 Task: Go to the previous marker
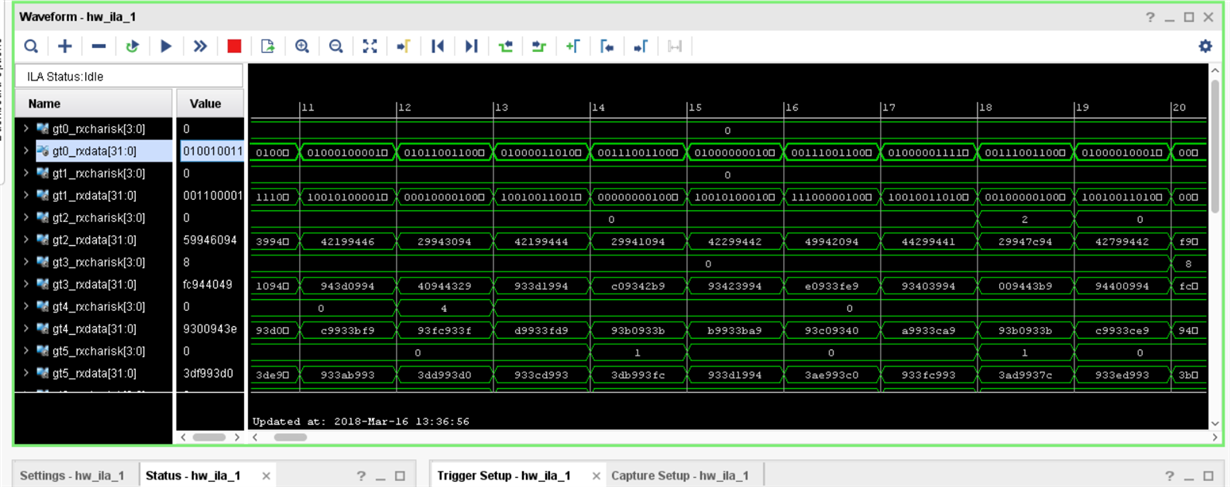(x=607, y=46)
